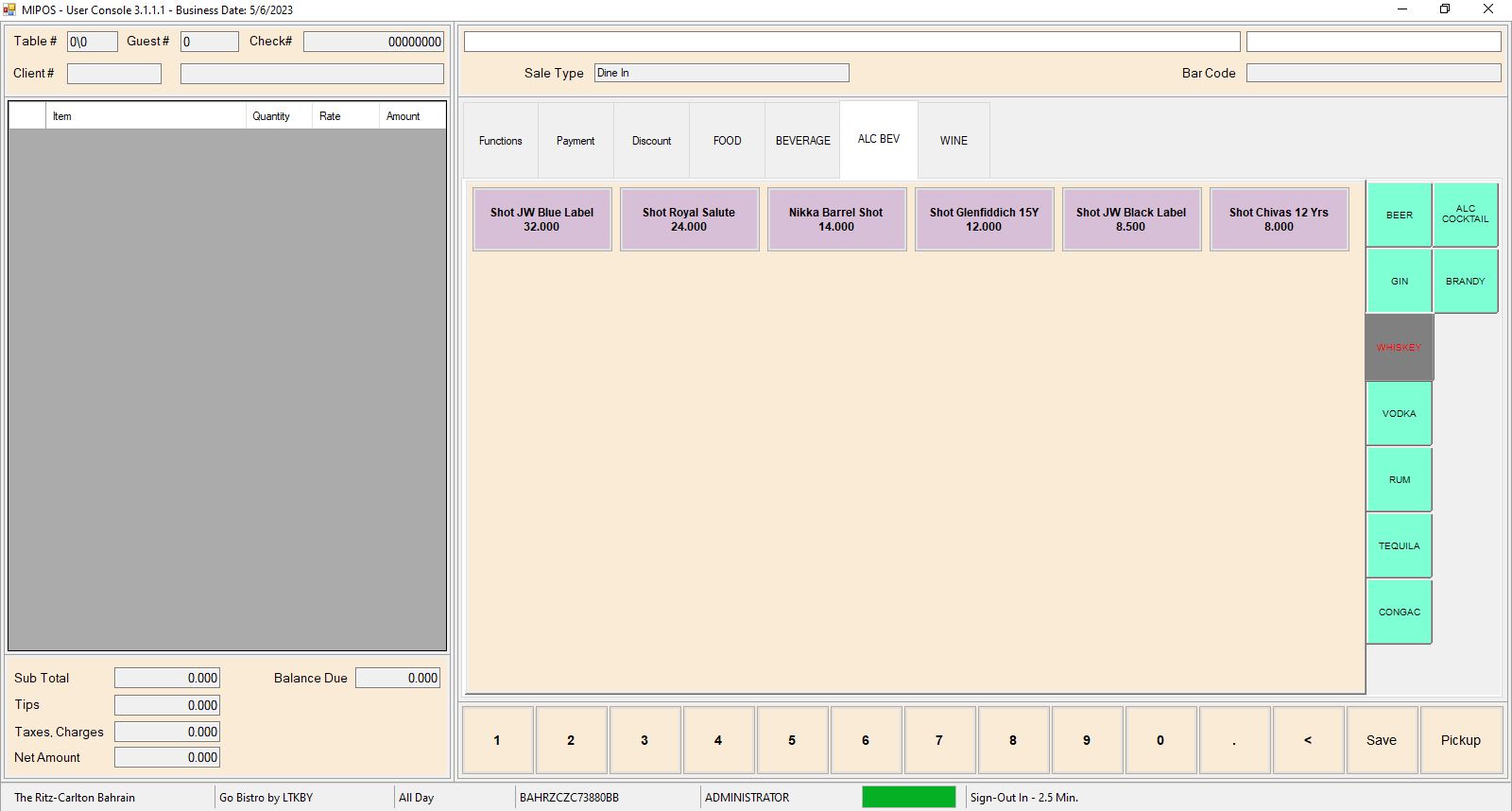
Task: Add Shot JW Blue Label item
Action: [541, 219]
